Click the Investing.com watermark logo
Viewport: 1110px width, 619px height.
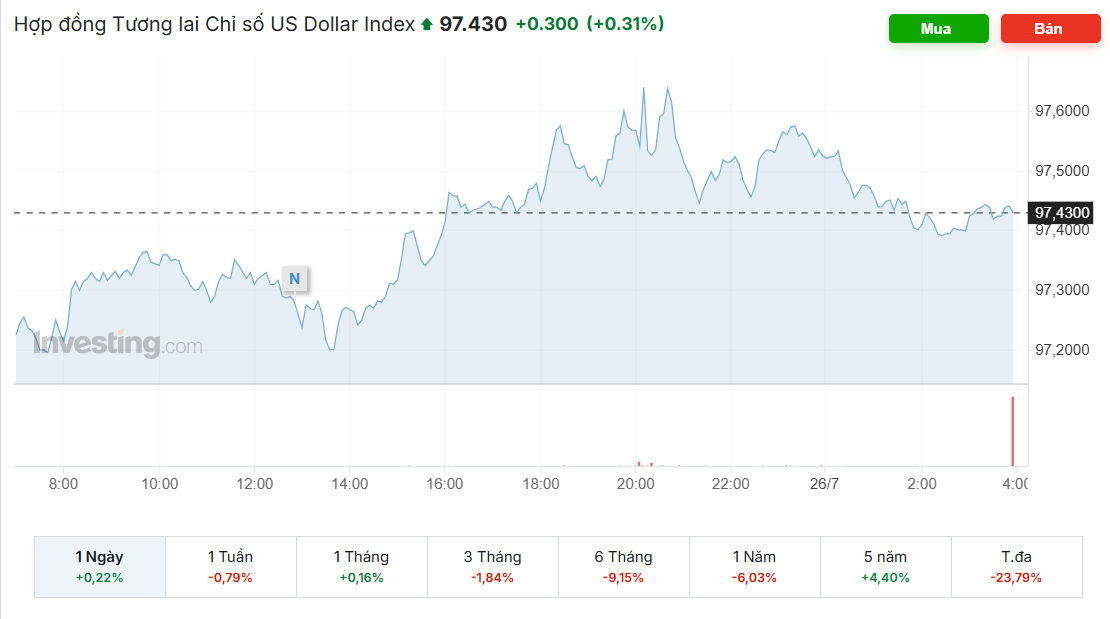pos(118,343)
